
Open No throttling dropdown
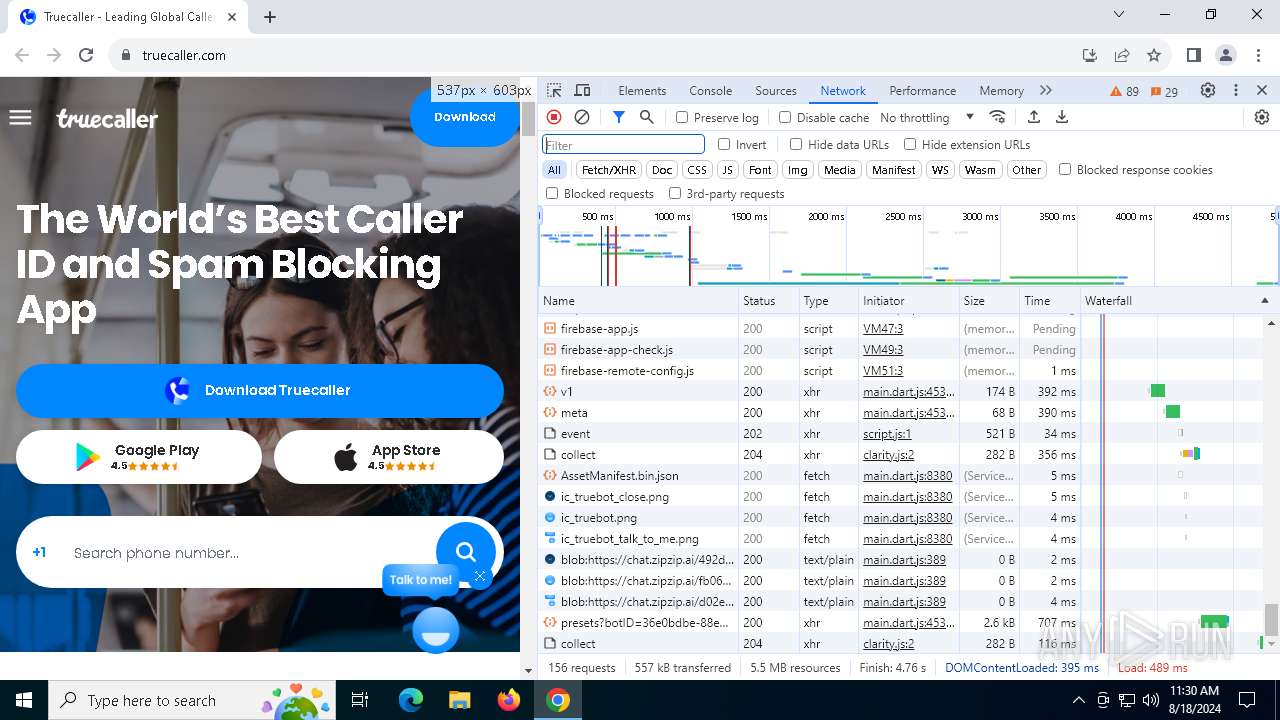pos(926,117)
